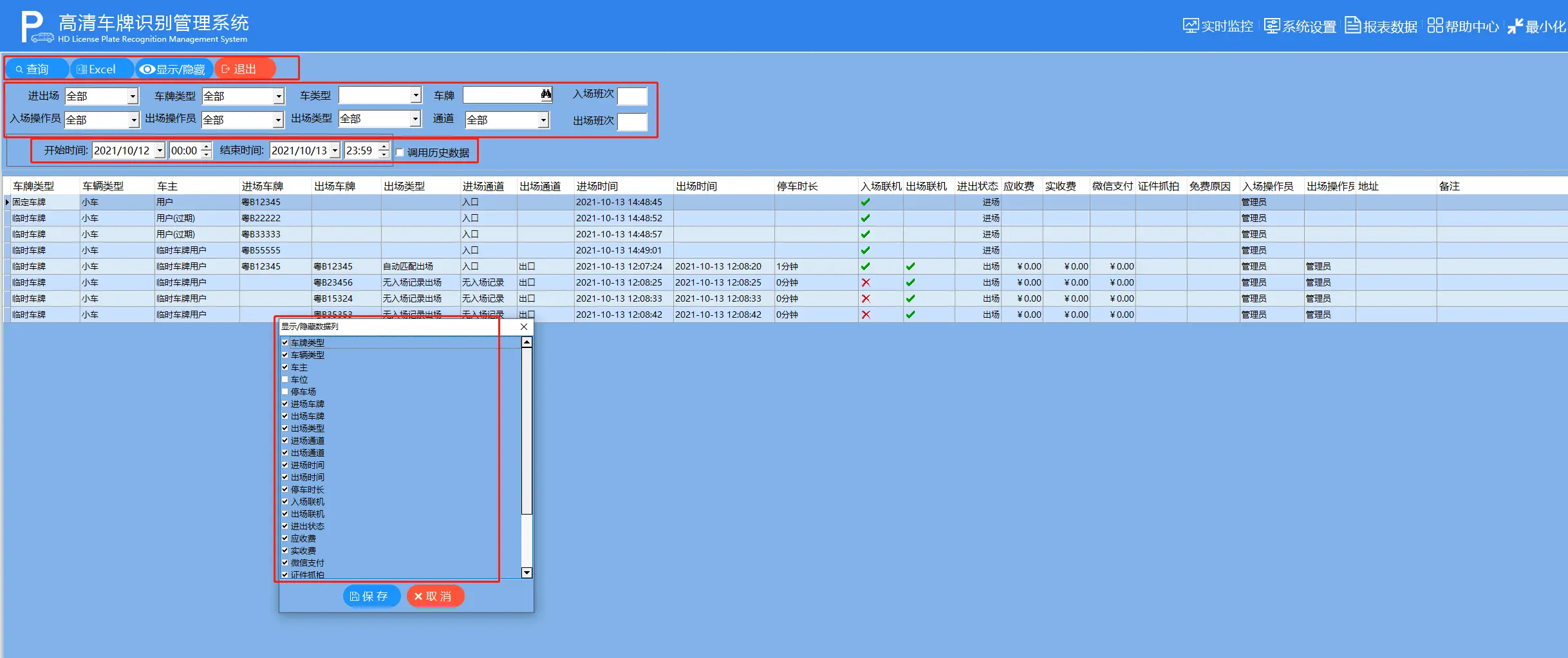Click the binoculars icon in 车牌 field

tap(546, 95)
